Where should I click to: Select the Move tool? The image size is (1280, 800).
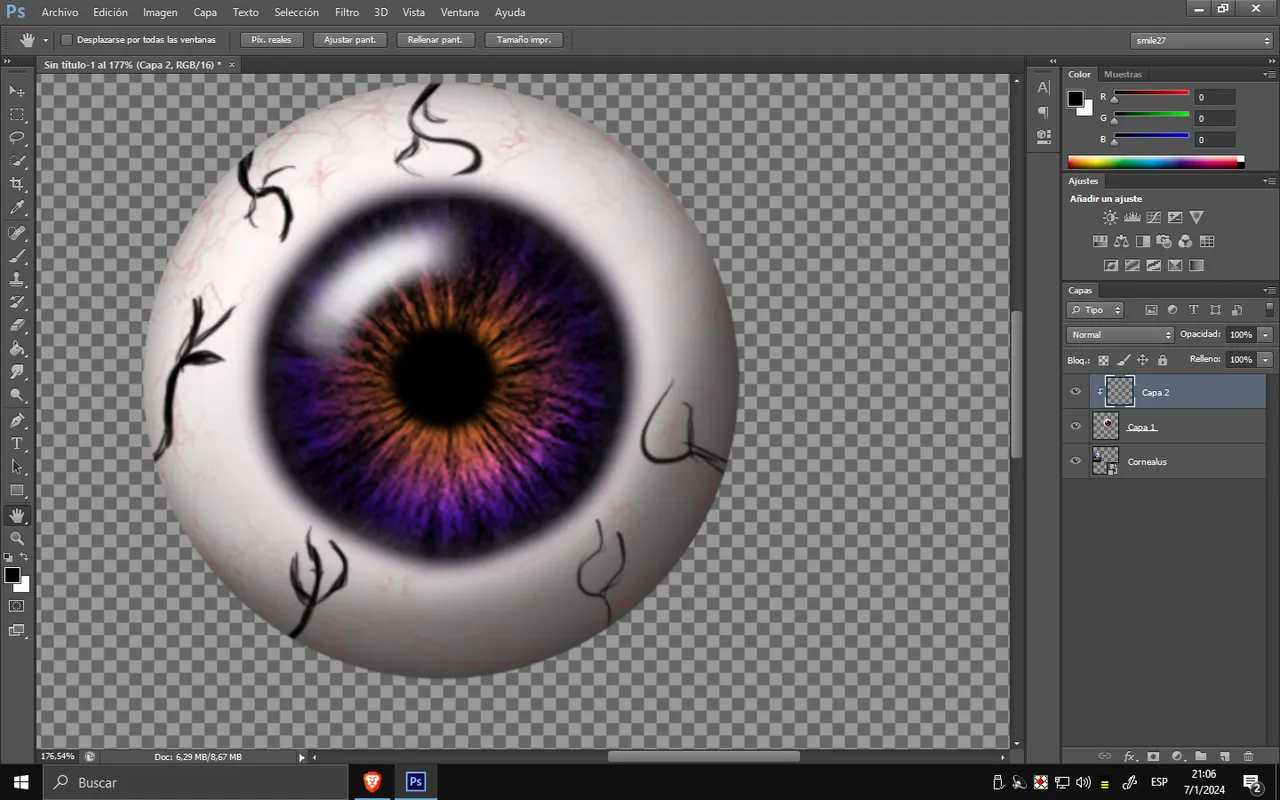point(17,91)
